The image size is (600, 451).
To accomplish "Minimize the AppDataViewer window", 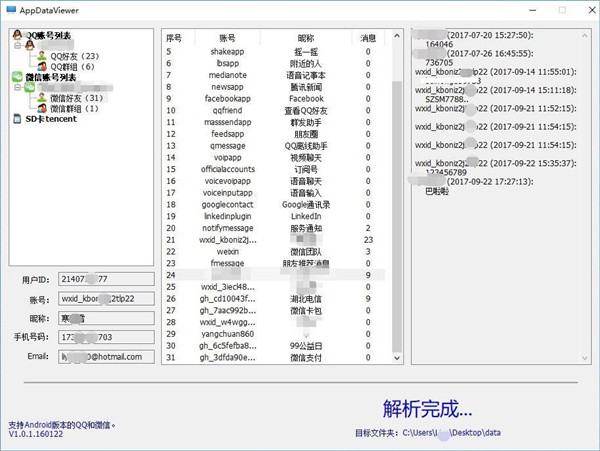I will 532,10.
